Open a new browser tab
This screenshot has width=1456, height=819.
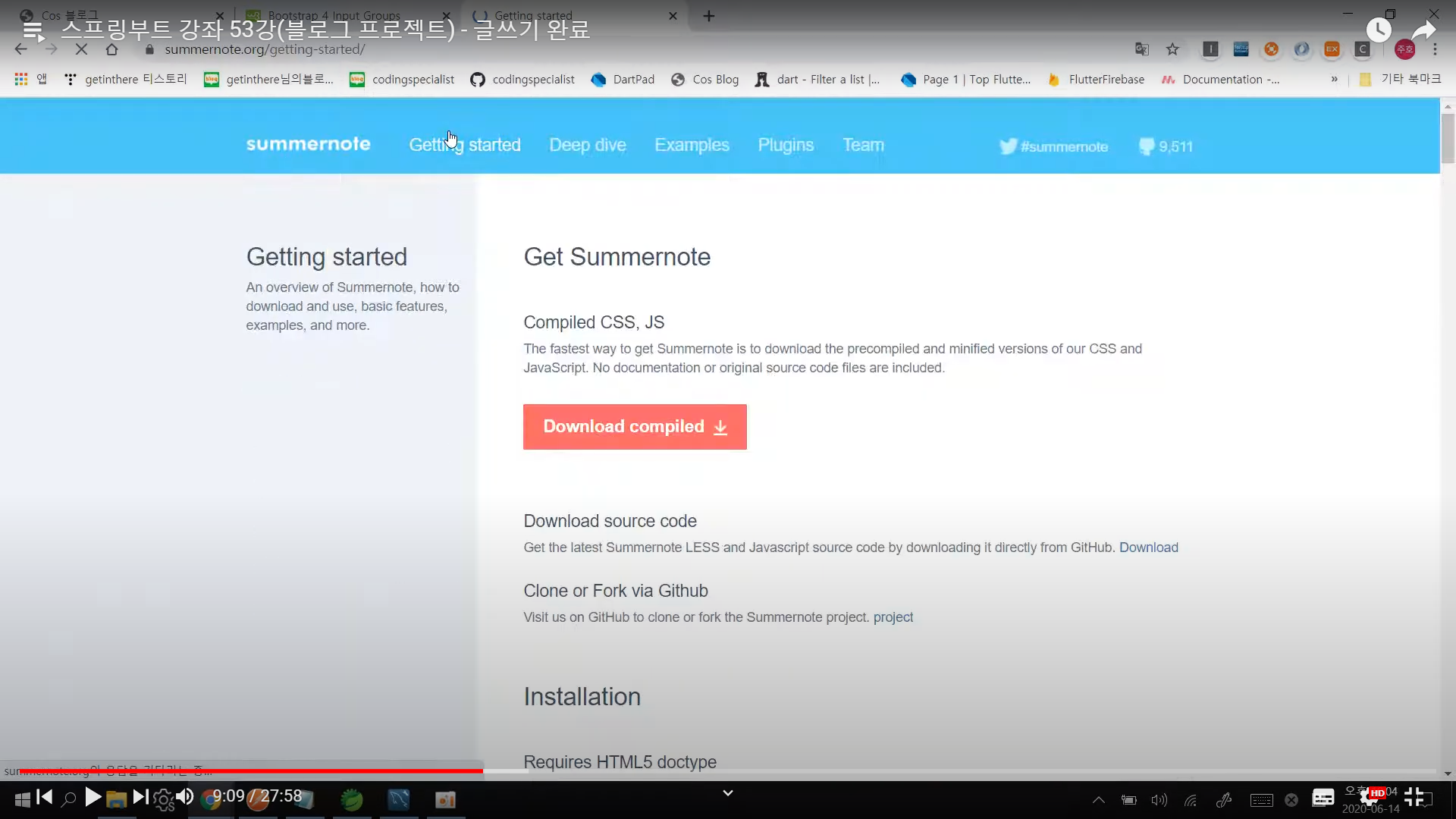pos(709,16)
